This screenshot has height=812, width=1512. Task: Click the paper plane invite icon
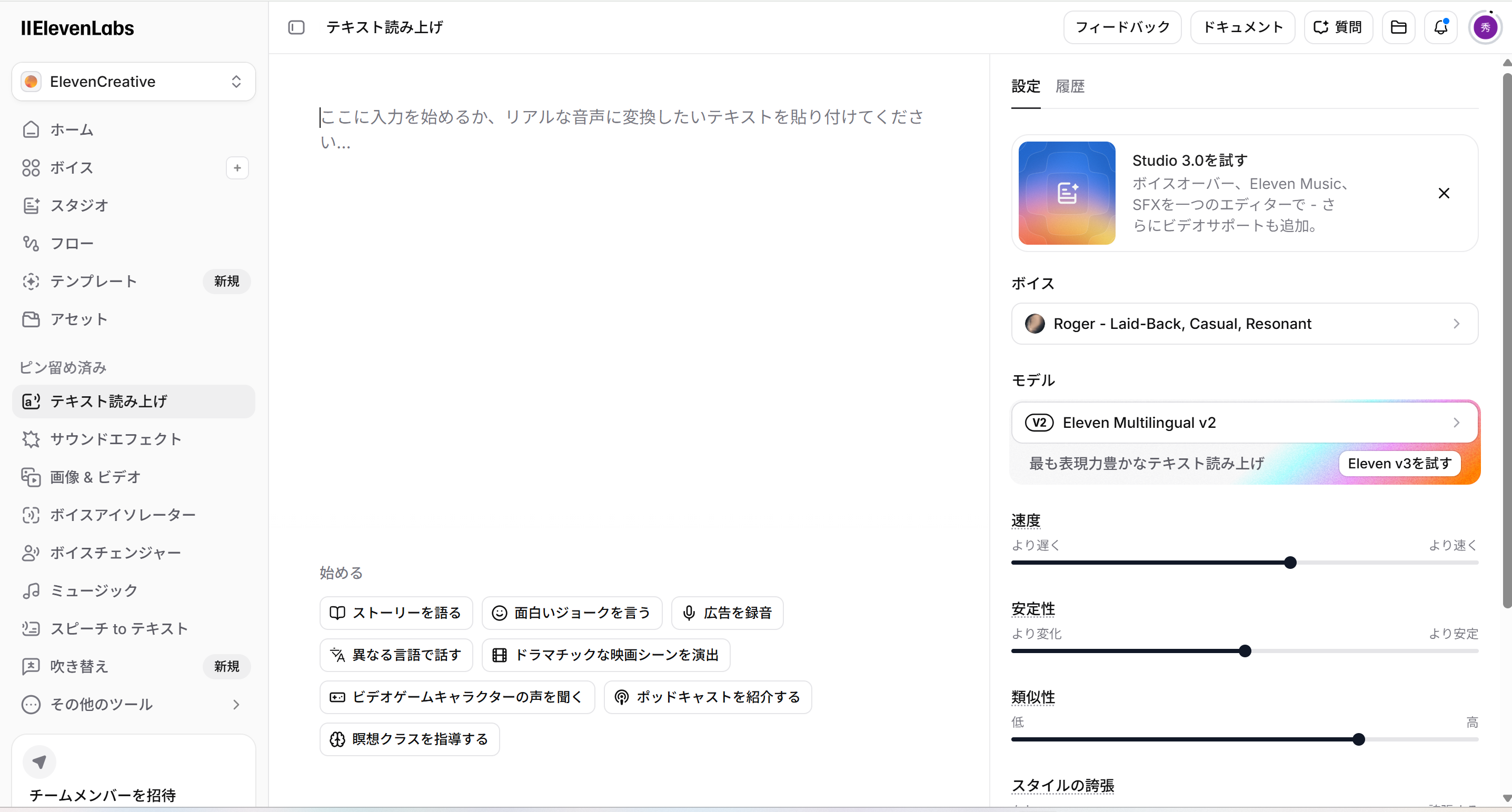coord(39,761)
